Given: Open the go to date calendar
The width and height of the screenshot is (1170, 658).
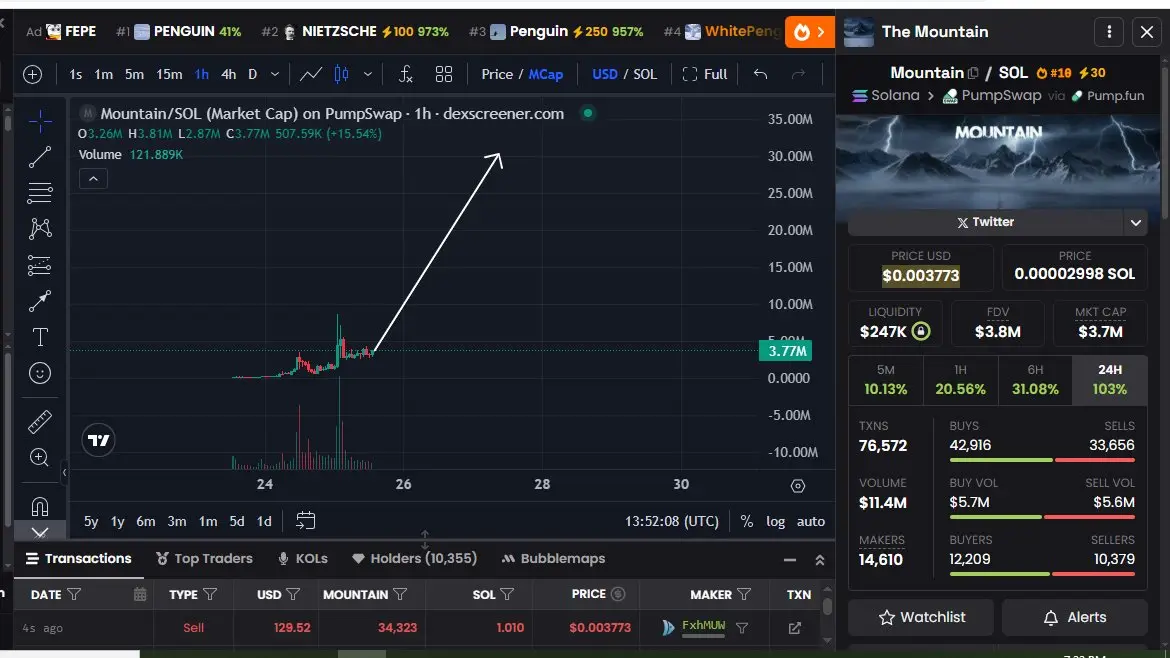Looking at the screenshot, I should pos(305,521).
